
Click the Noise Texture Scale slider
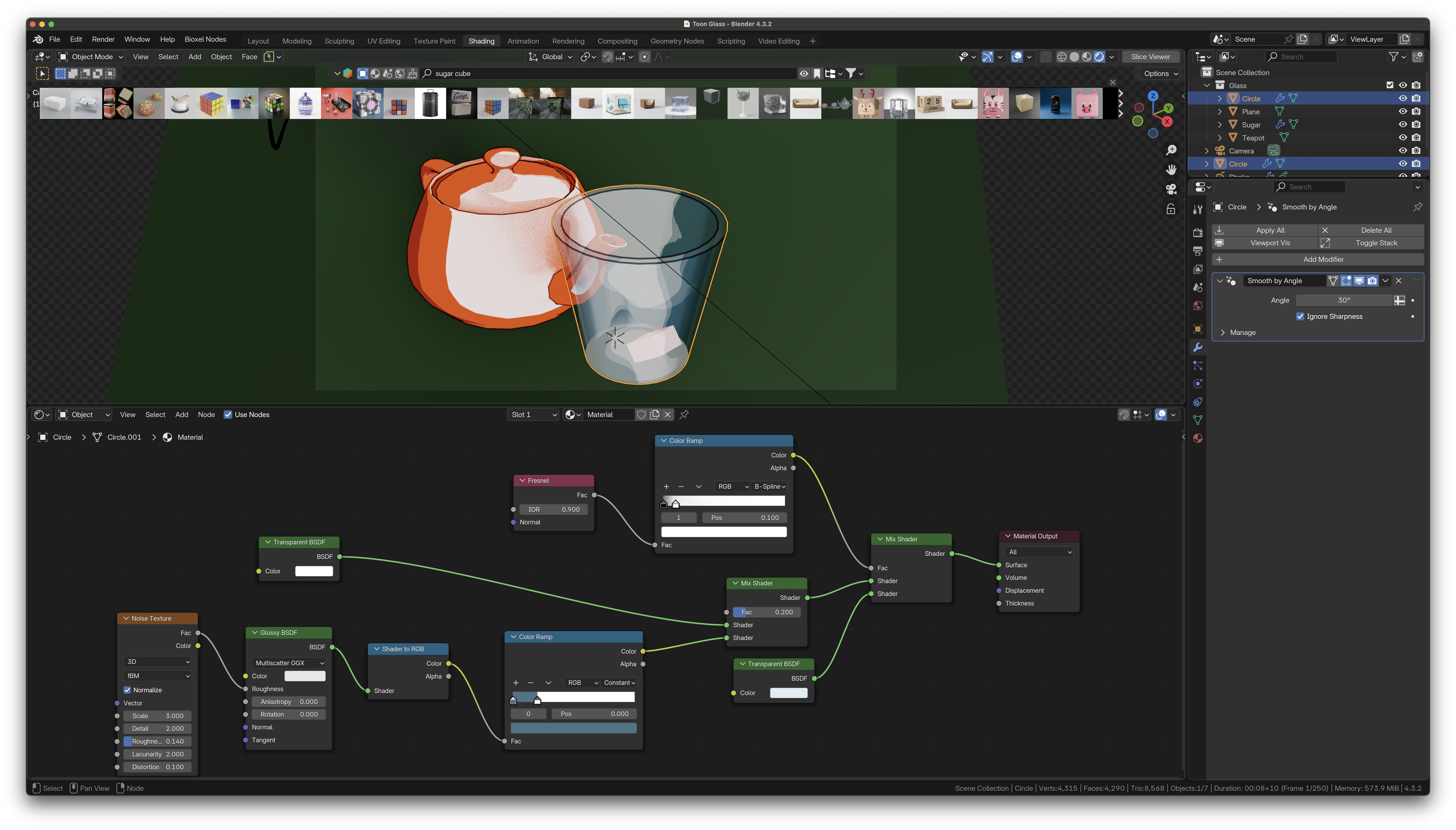point(157,716)
